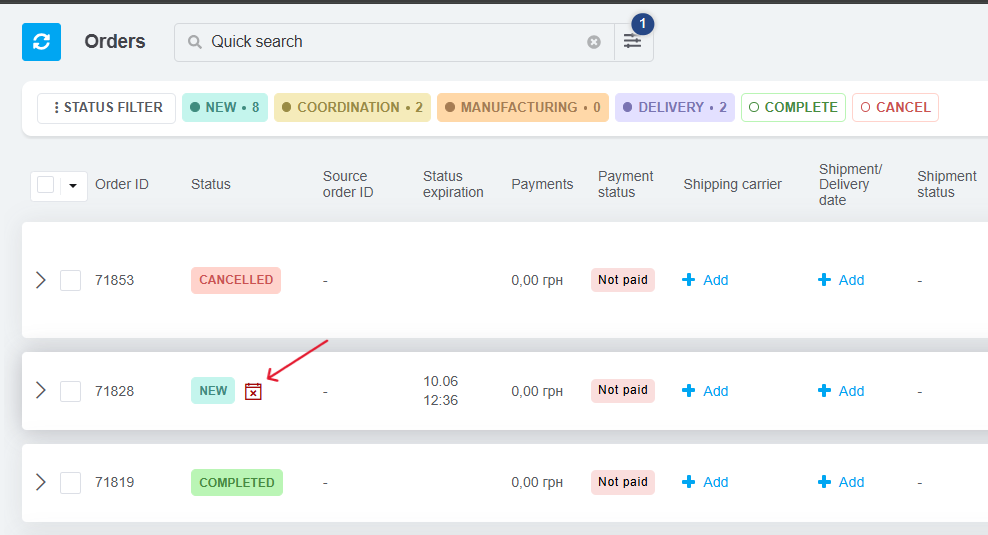Viewport: 988px width, 535px height.
Task: Click the Shipment/Delivery date column header
Action: point(850,185)
